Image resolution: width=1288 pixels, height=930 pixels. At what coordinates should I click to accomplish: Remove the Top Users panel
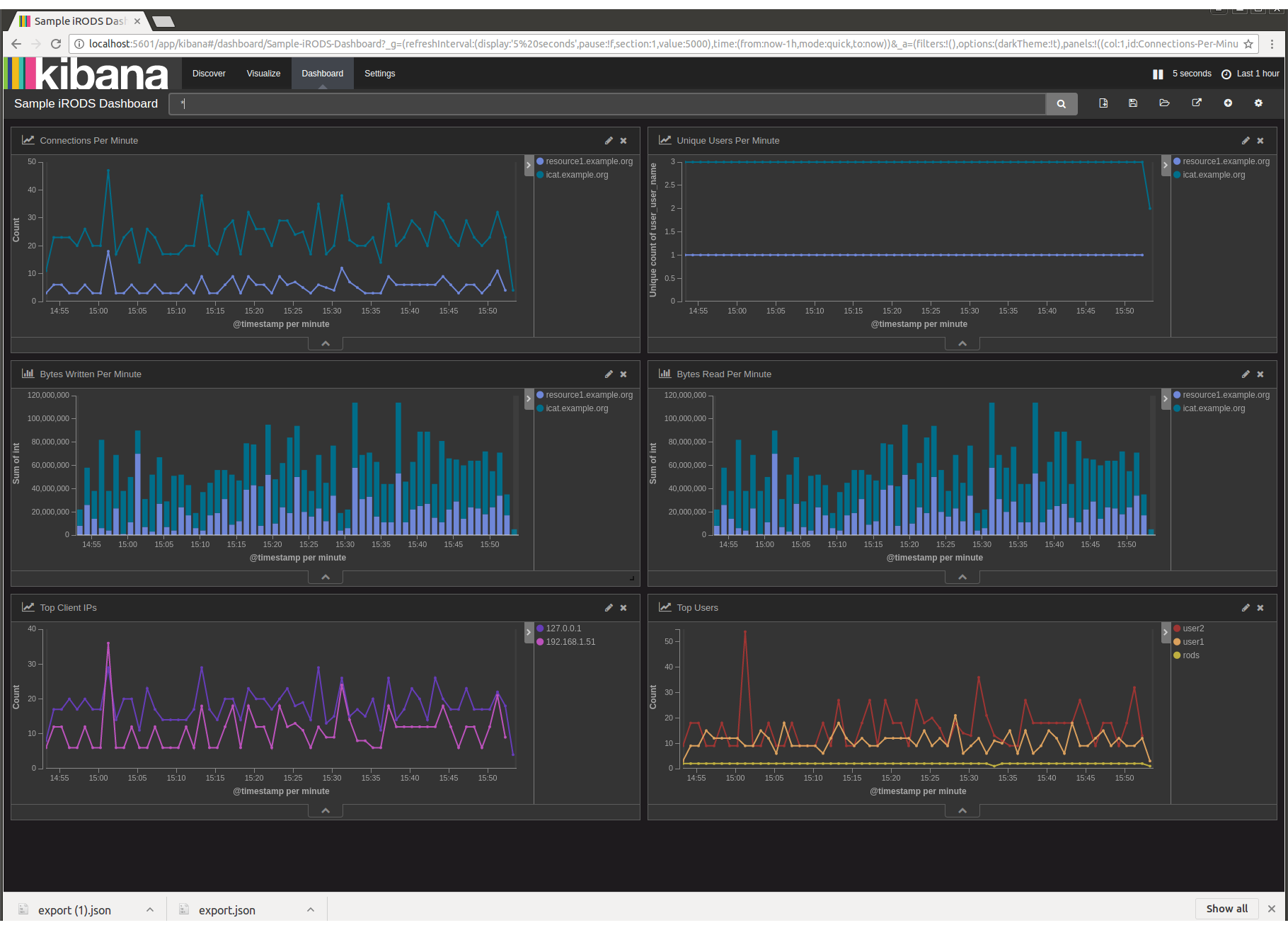coord(1260,608)
